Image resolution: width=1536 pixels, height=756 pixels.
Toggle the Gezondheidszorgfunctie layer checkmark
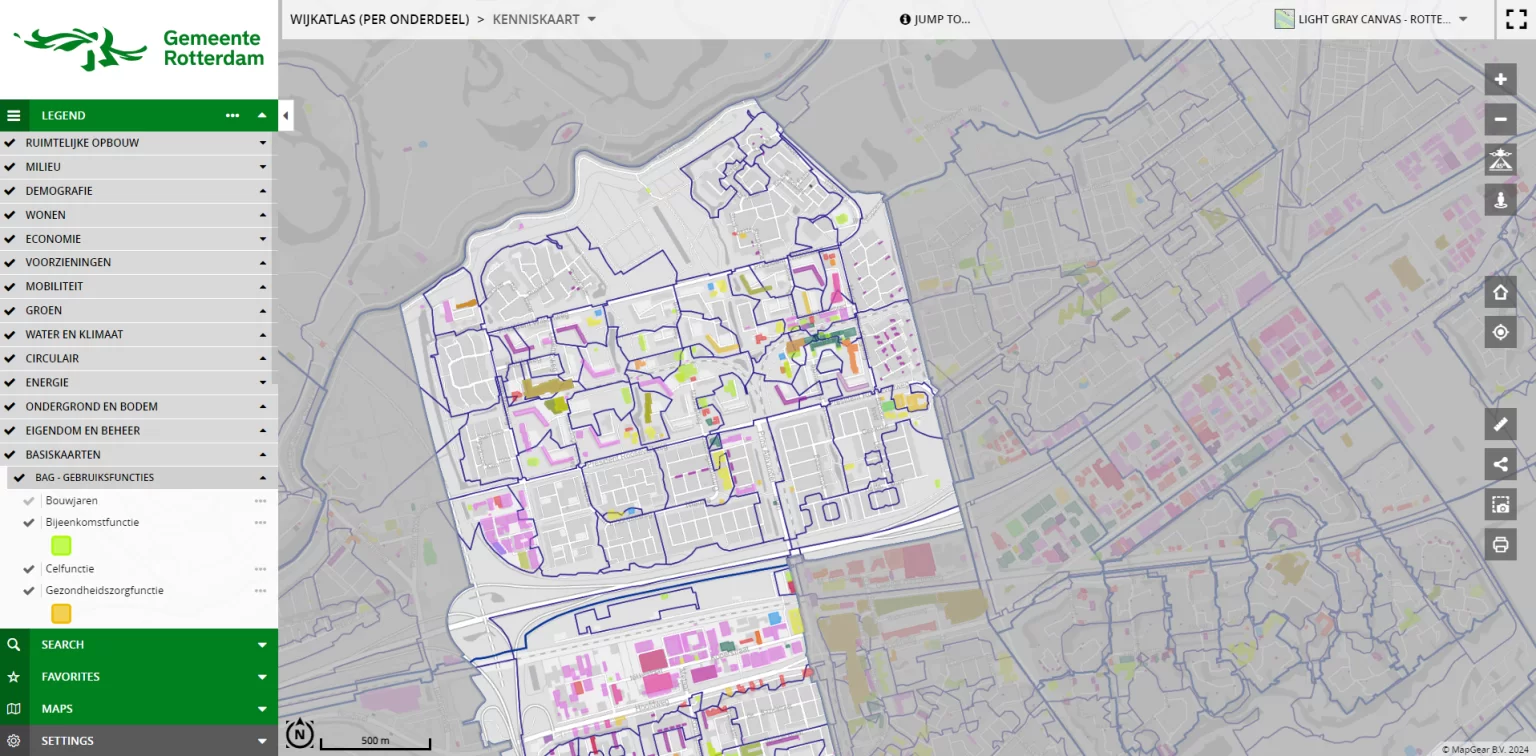click(30, 591)
